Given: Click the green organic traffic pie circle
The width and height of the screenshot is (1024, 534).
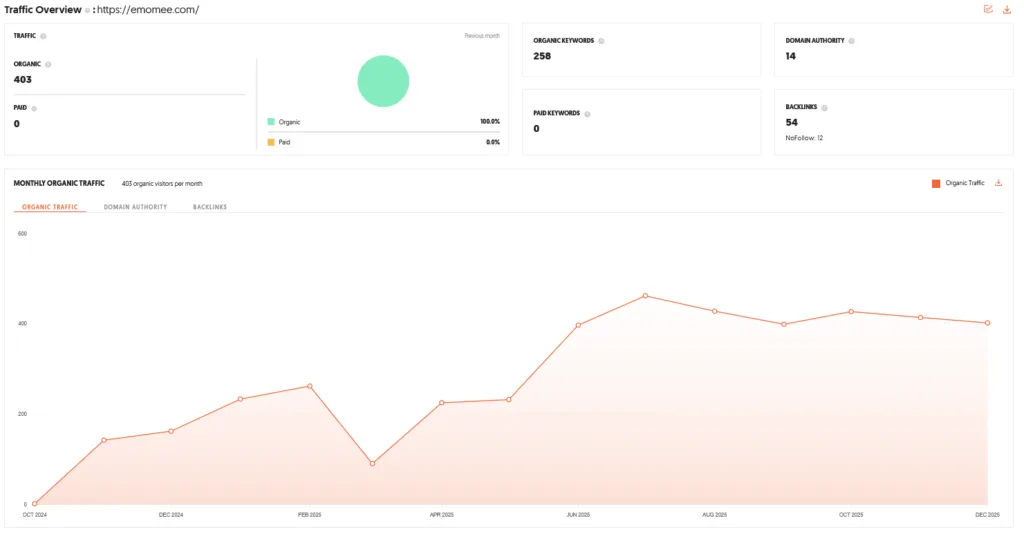Looking at the screenshot, I should (383, 81).
